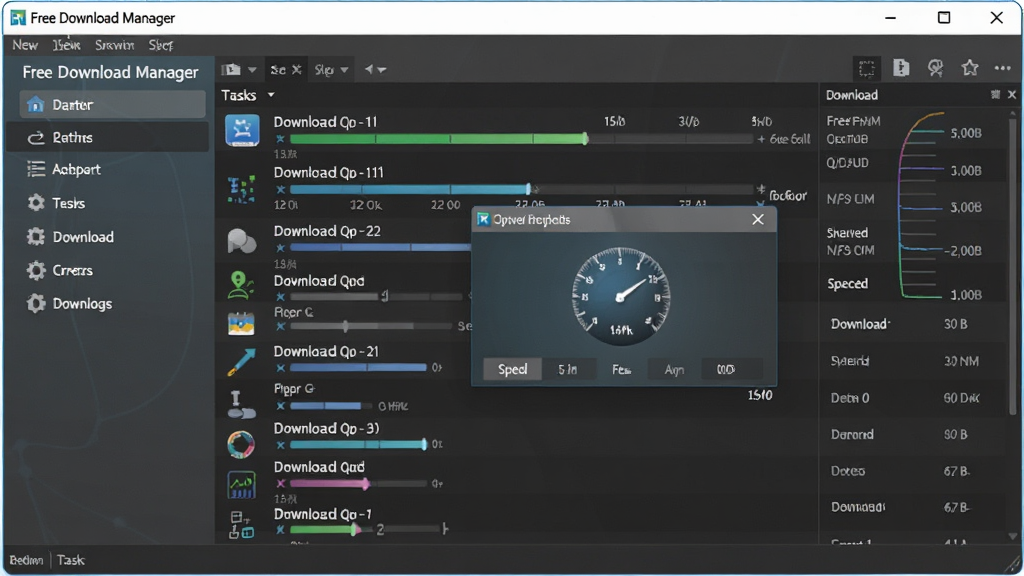1024x576 pixels.
Task: Expand the Tasks dropdown arrow
Action: coord(271,95)
